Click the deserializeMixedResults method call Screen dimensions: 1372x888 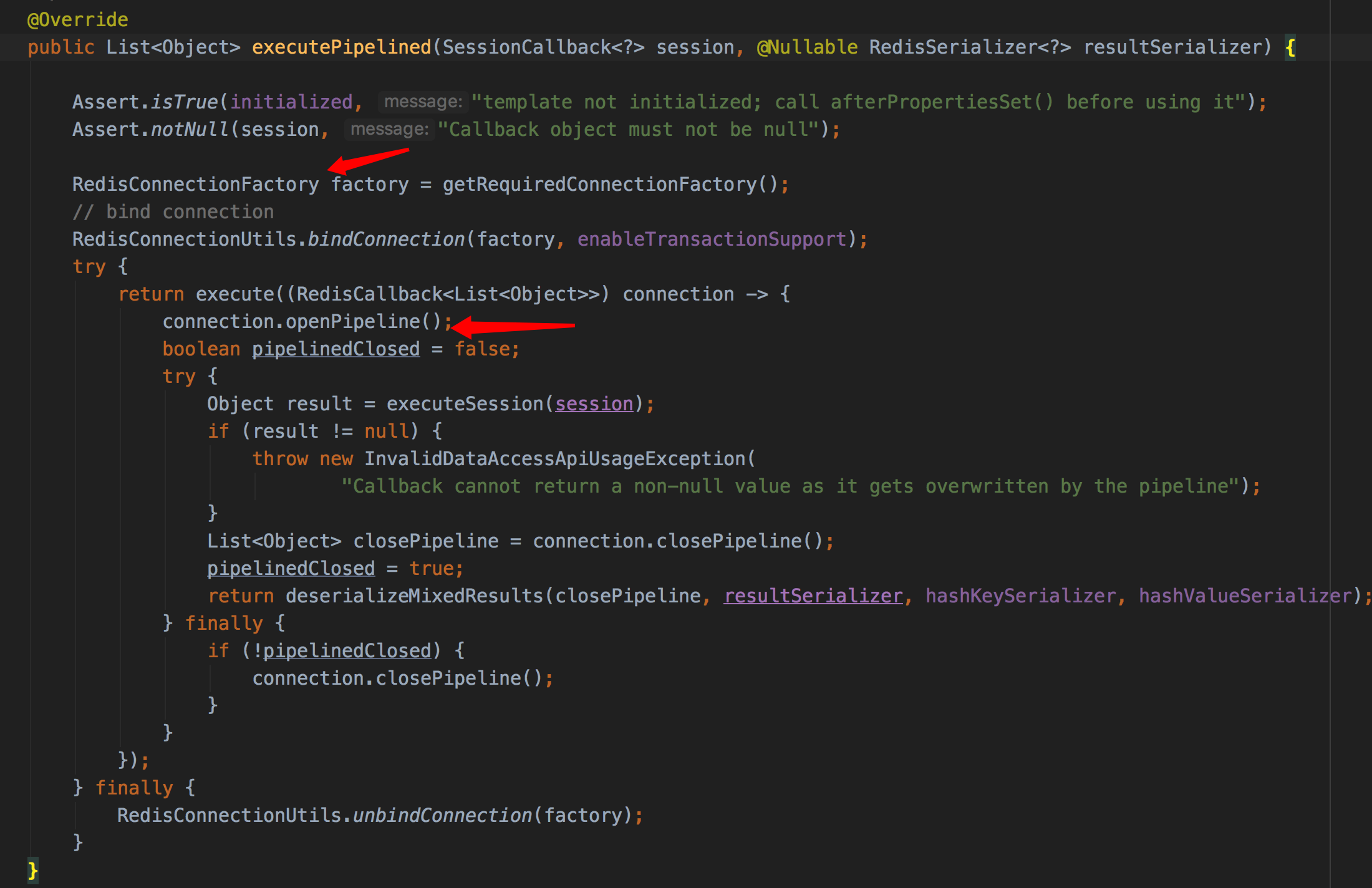[414, 596]
